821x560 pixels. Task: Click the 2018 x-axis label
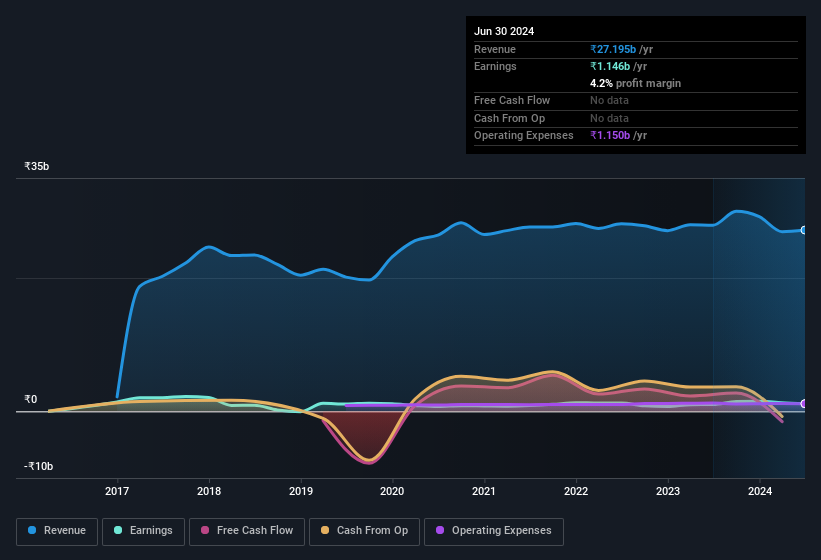pos(209,491)
